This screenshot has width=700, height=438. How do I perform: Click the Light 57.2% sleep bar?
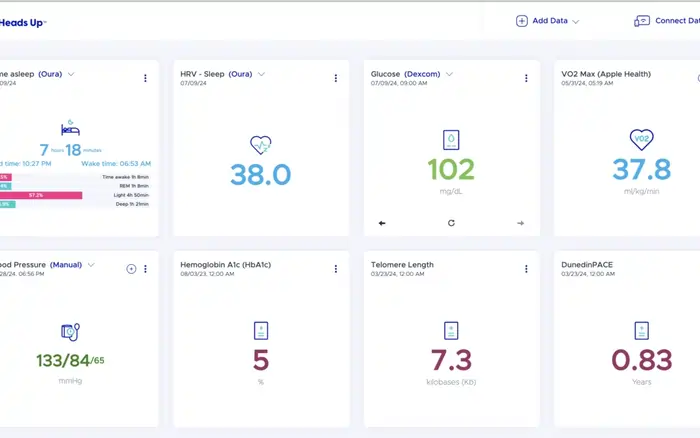tap(41, 195)
